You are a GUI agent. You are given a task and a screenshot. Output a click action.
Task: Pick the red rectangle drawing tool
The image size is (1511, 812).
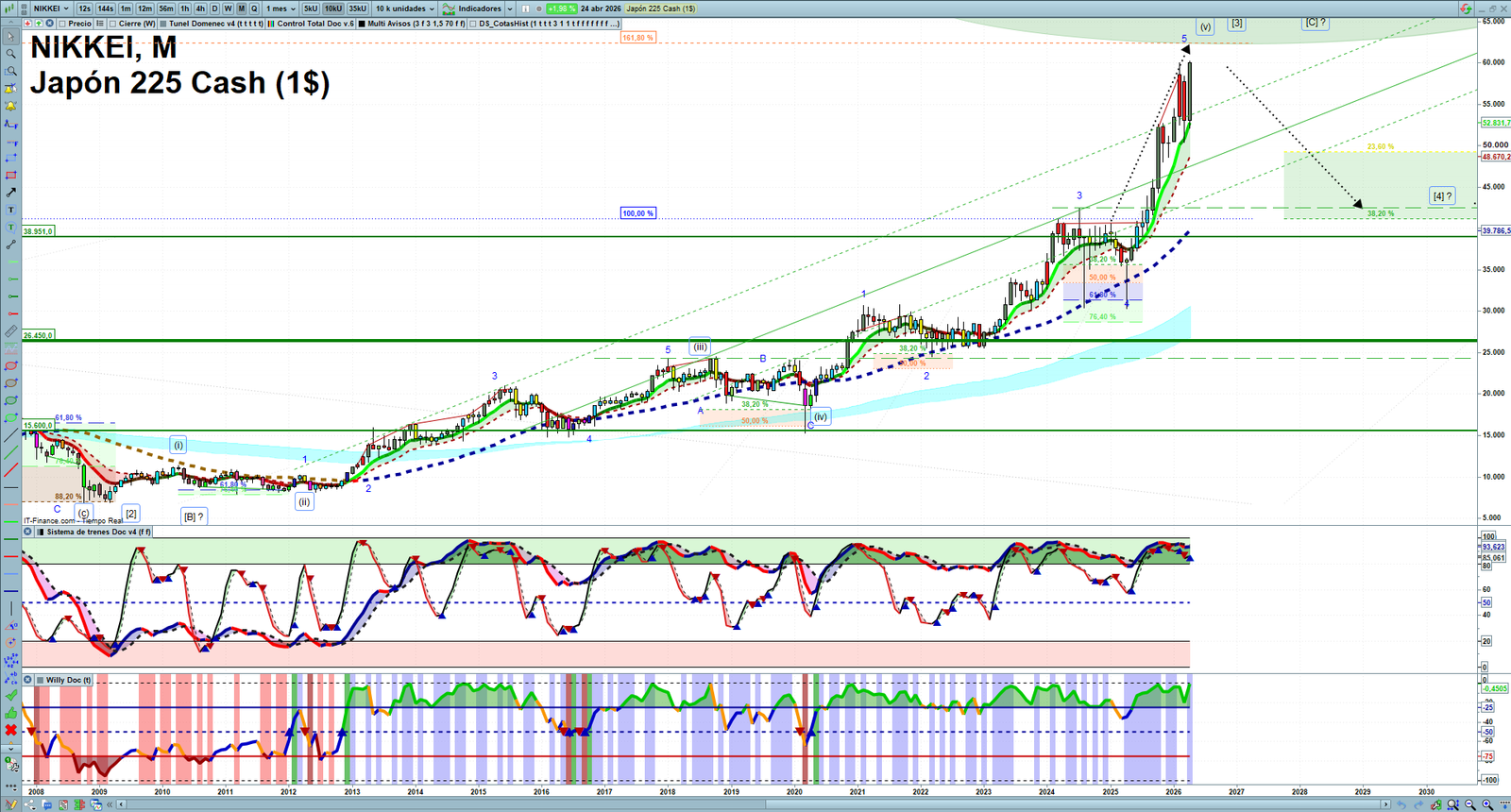[11, 176]
